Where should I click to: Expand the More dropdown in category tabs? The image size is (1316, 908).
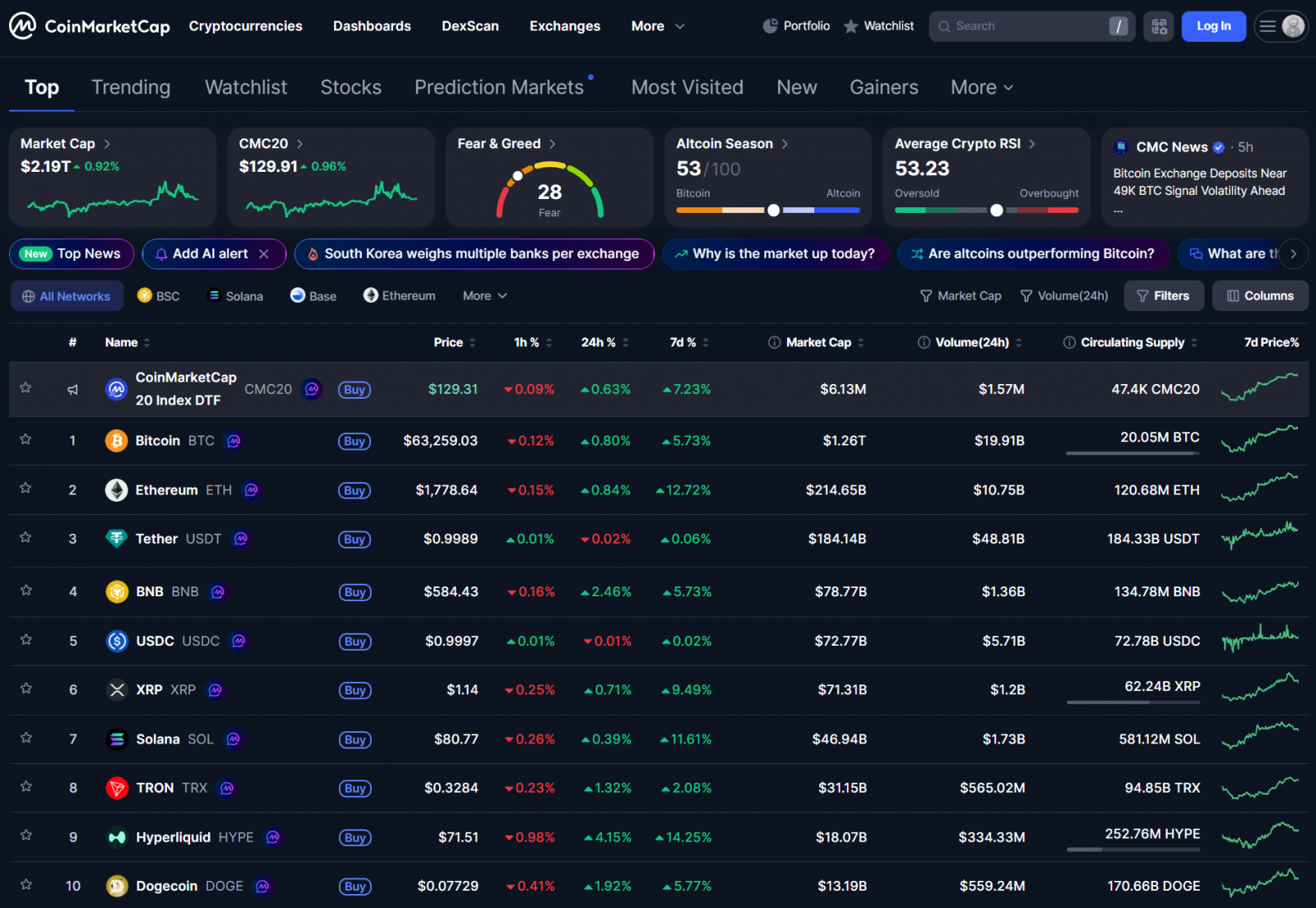pyautogui.click(x=981, y=87)
